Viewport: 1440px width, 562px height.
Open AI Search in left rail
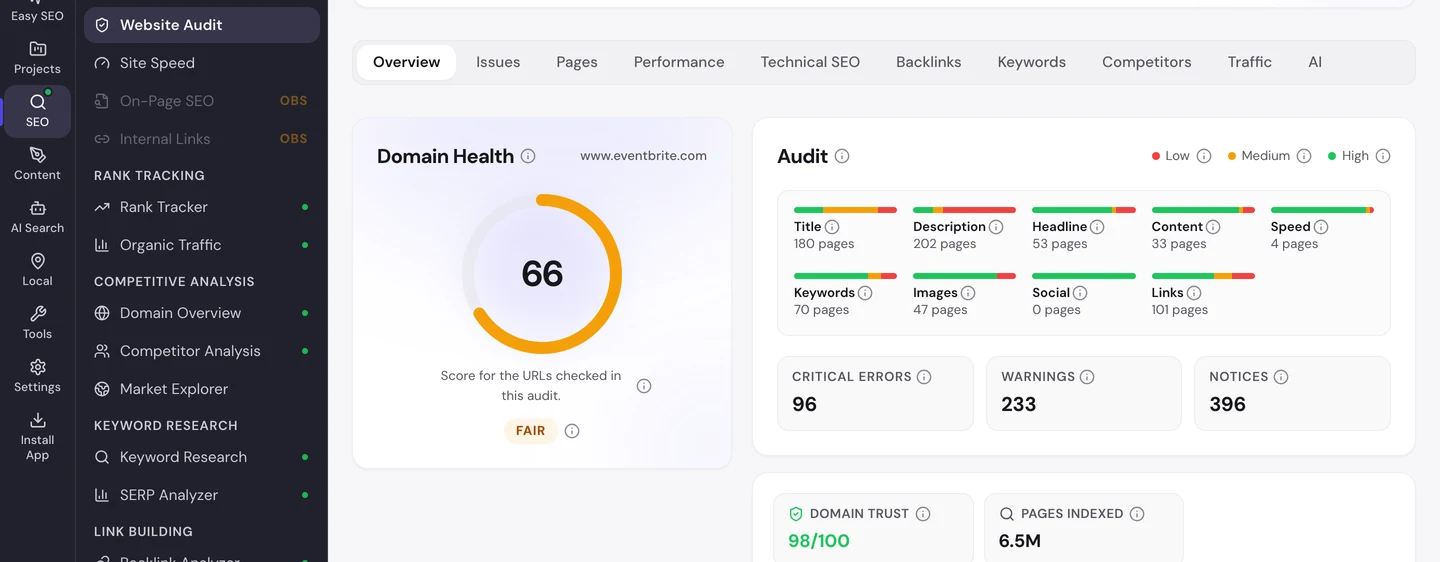pyautogui.click(x=37, y=217)
